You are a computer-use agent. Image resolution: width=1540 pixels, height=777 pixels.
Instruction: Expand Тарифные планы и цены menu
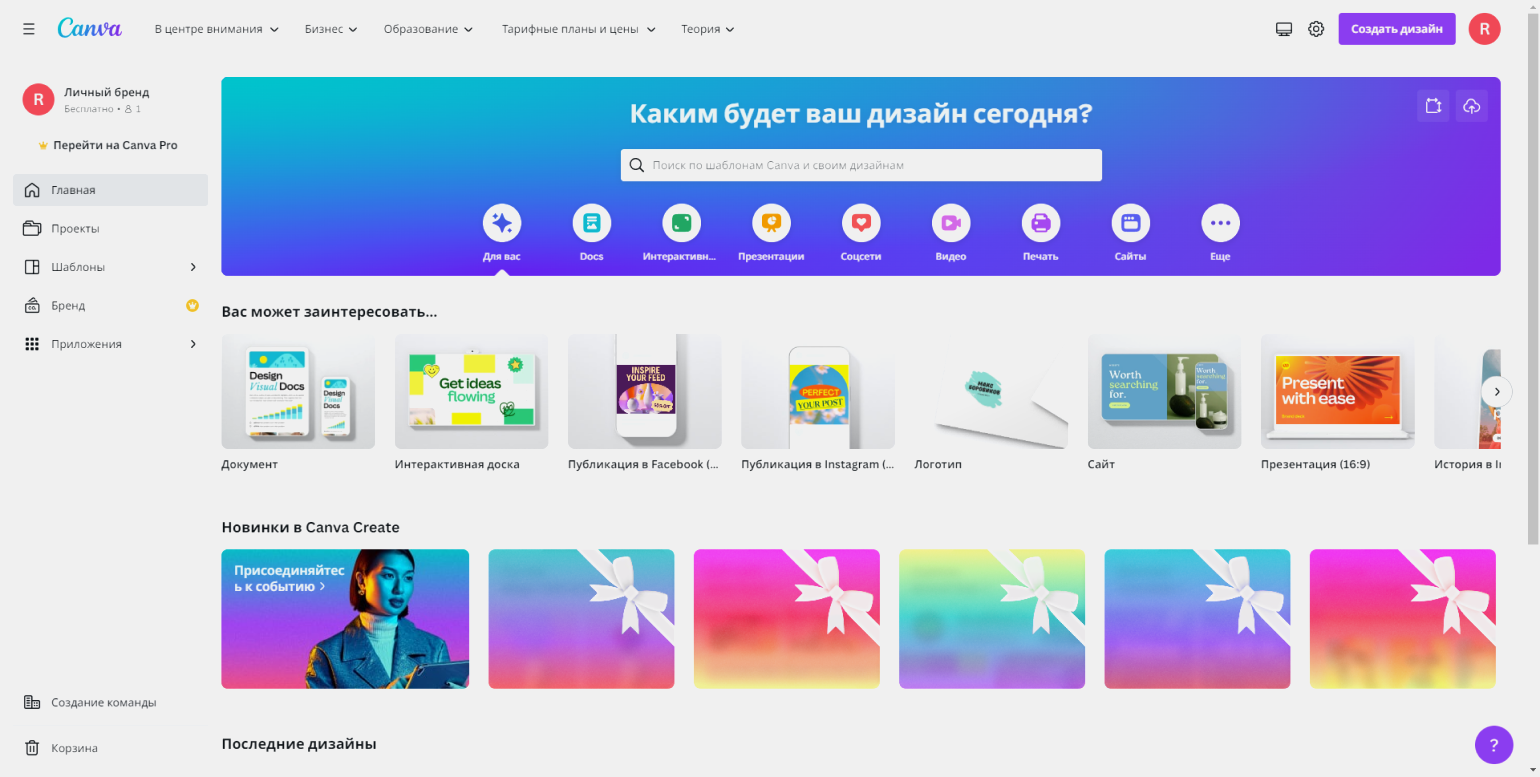(x=579, y=29)
